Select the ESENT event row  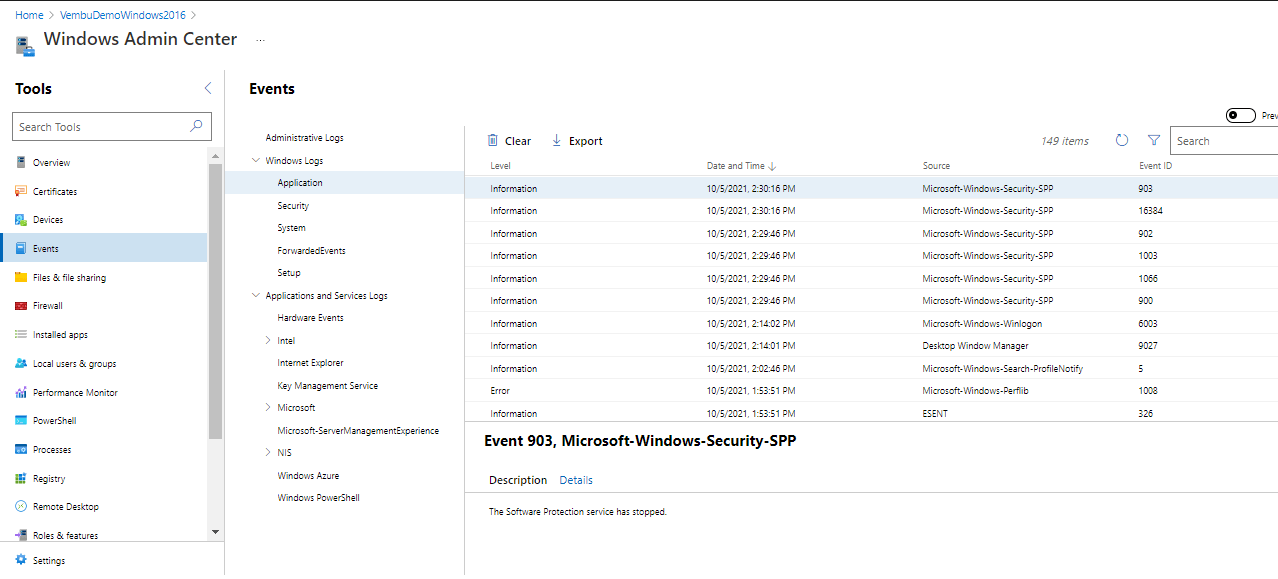click(871, 412)
